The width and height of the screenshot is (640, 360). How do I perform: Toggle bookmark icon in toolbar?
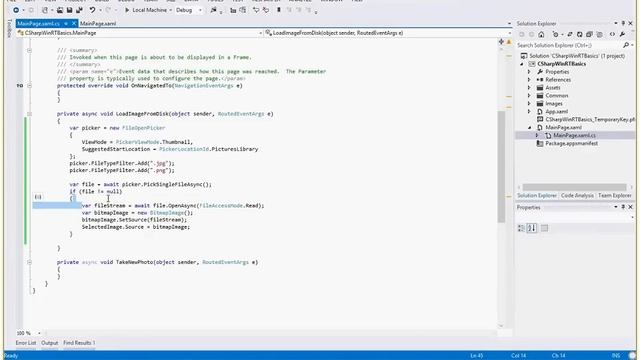tap(279, 10)
